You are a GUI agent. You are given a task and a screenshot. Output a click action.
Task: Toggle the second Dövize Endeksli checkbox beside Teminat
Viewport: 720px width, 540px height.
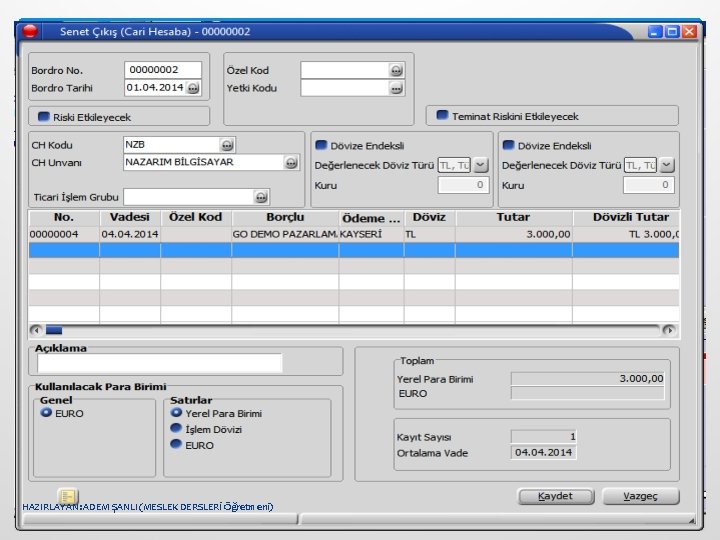[x=508, y=145]
